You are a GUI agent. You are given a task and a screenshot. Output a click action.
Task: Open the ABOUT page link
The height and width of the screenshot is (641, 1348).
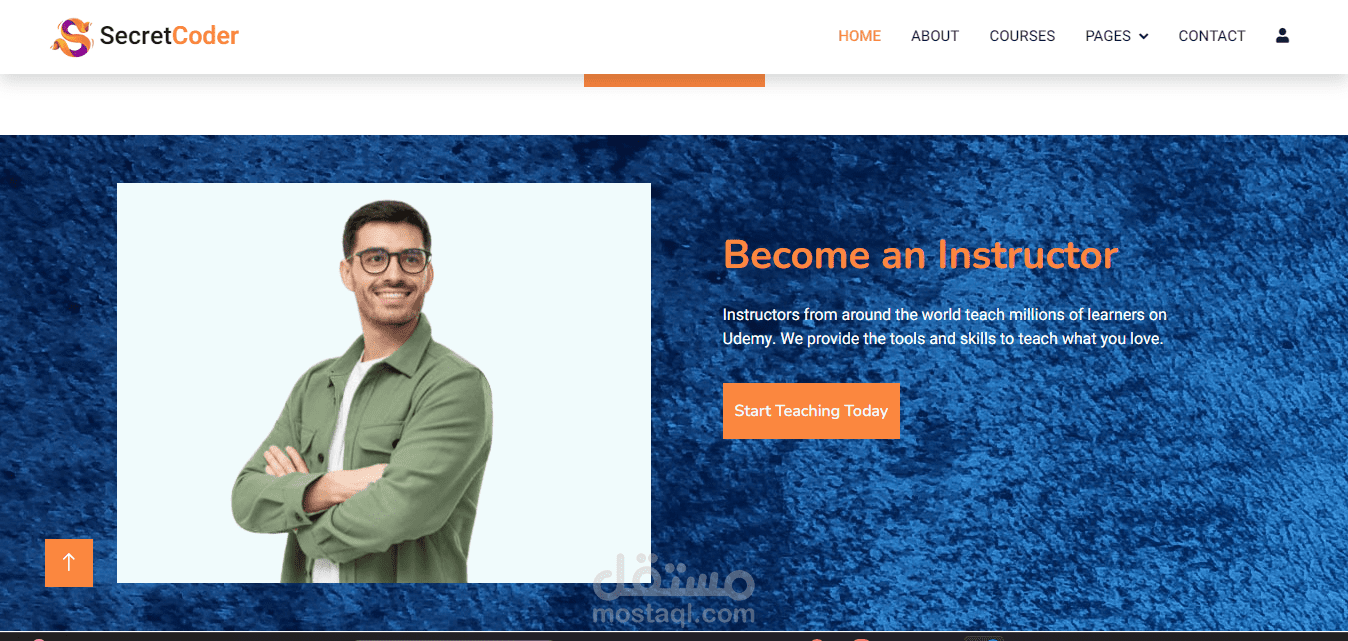[935, 36]
